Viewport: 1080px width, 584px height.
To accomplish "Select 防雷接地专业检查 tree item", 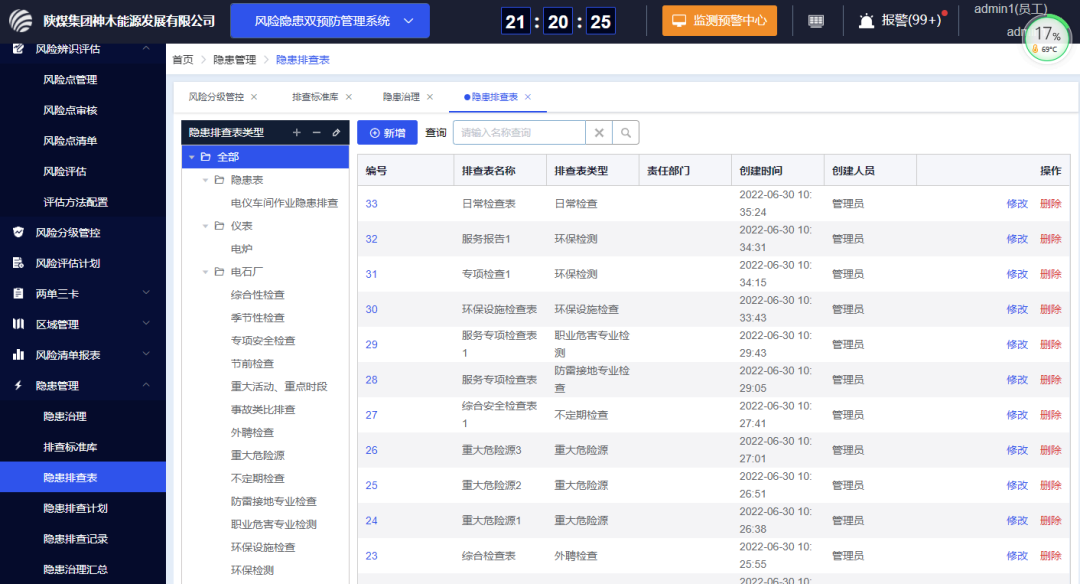I will tap(273, 501).
